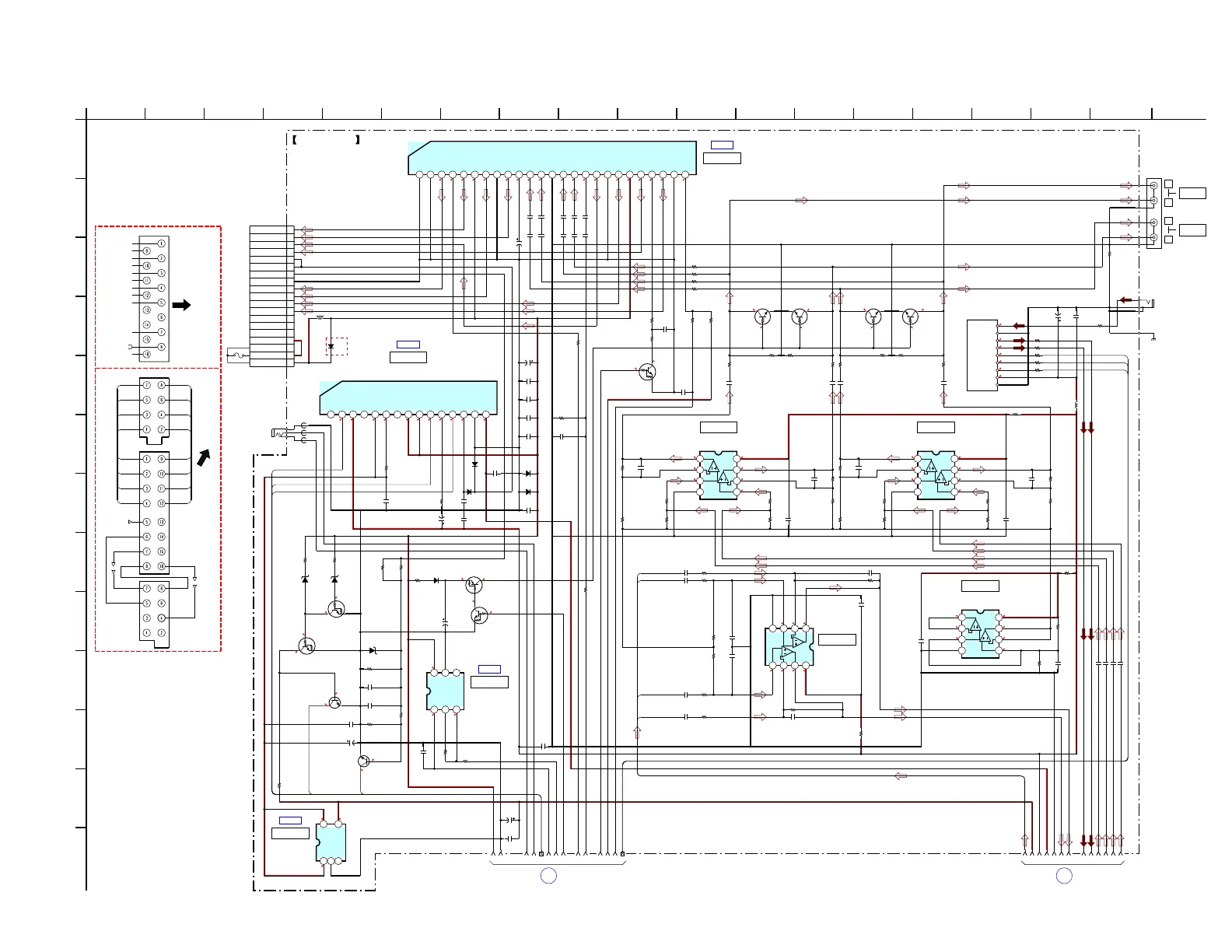Click the solid black right-pointing arrow beside the 16-pin connector
The width and height of the screenshot is (1232, 952).
181,306
